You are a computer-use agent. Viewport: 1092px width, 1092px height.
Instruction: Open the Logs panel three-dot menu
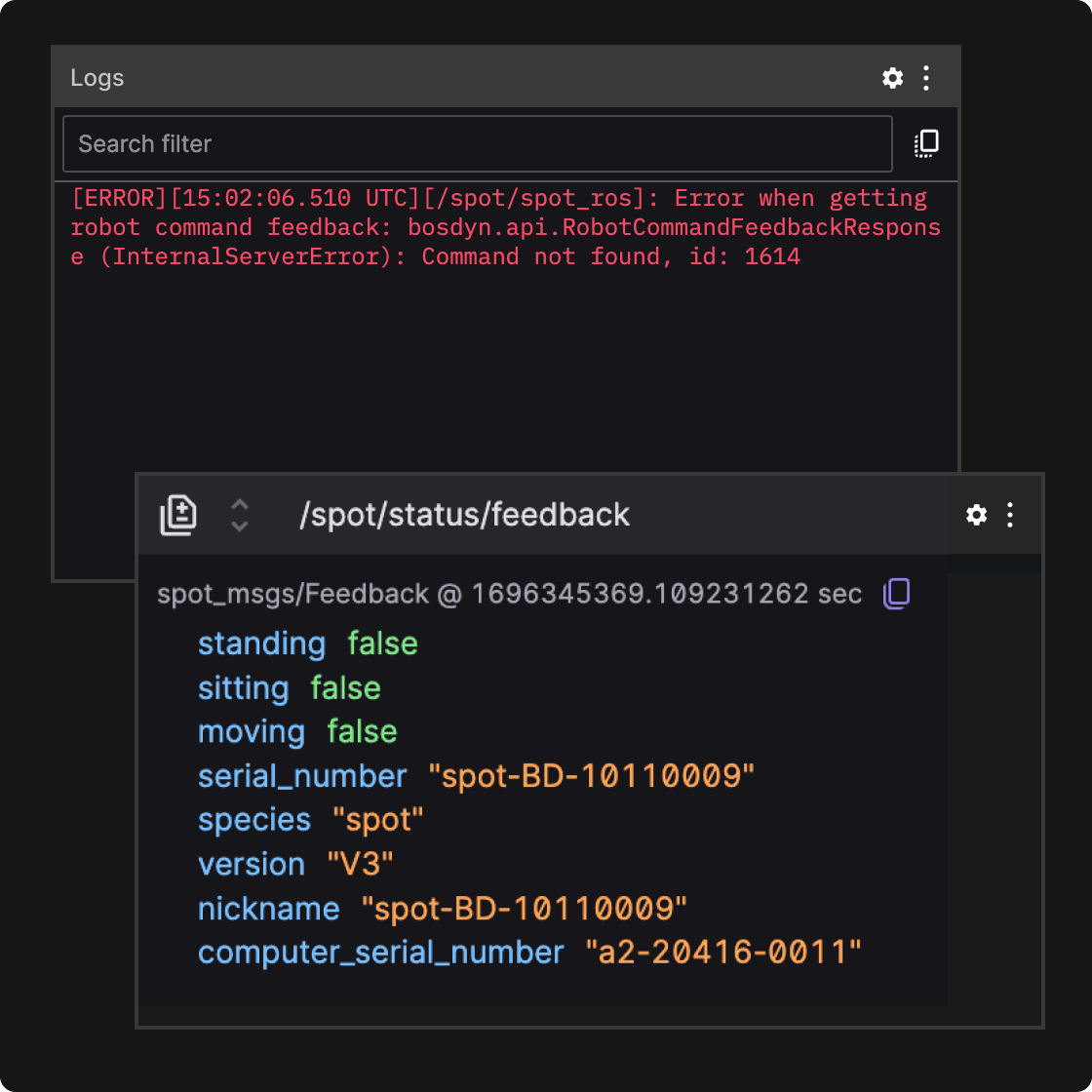coord(926,78)
